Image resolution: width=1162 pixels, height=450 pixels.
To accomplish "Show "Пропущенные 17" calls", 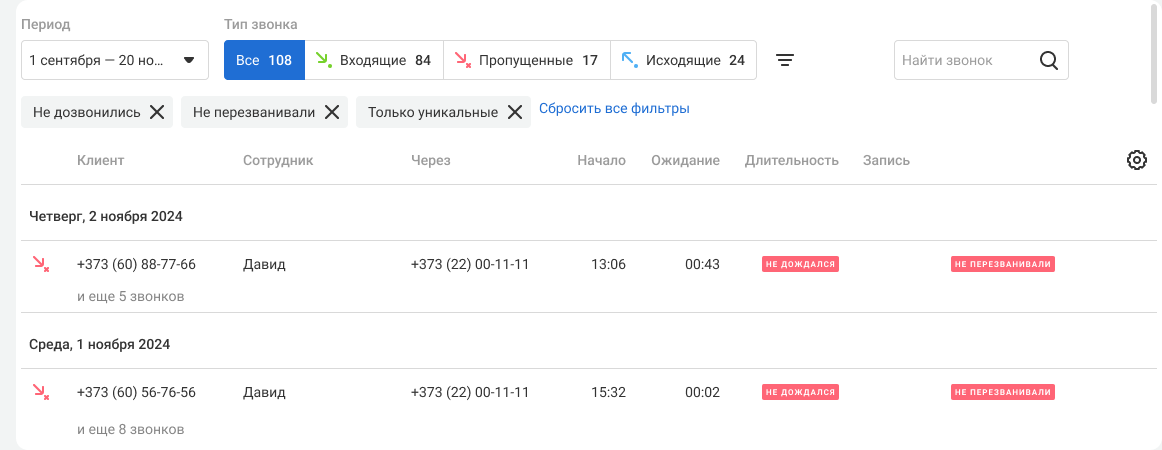I will click(526, 60).
